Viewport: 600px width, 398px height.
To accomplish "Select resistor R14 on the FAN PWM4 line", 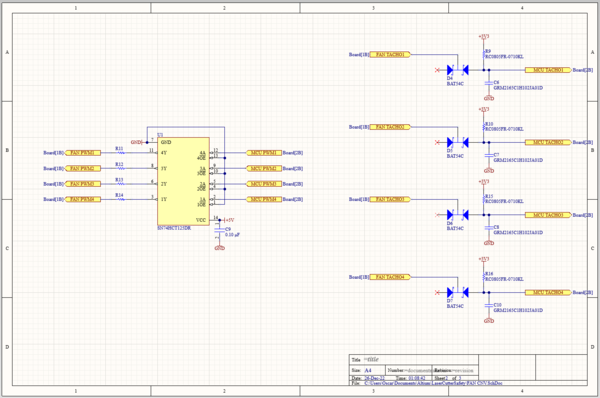I will coord(121,199).
